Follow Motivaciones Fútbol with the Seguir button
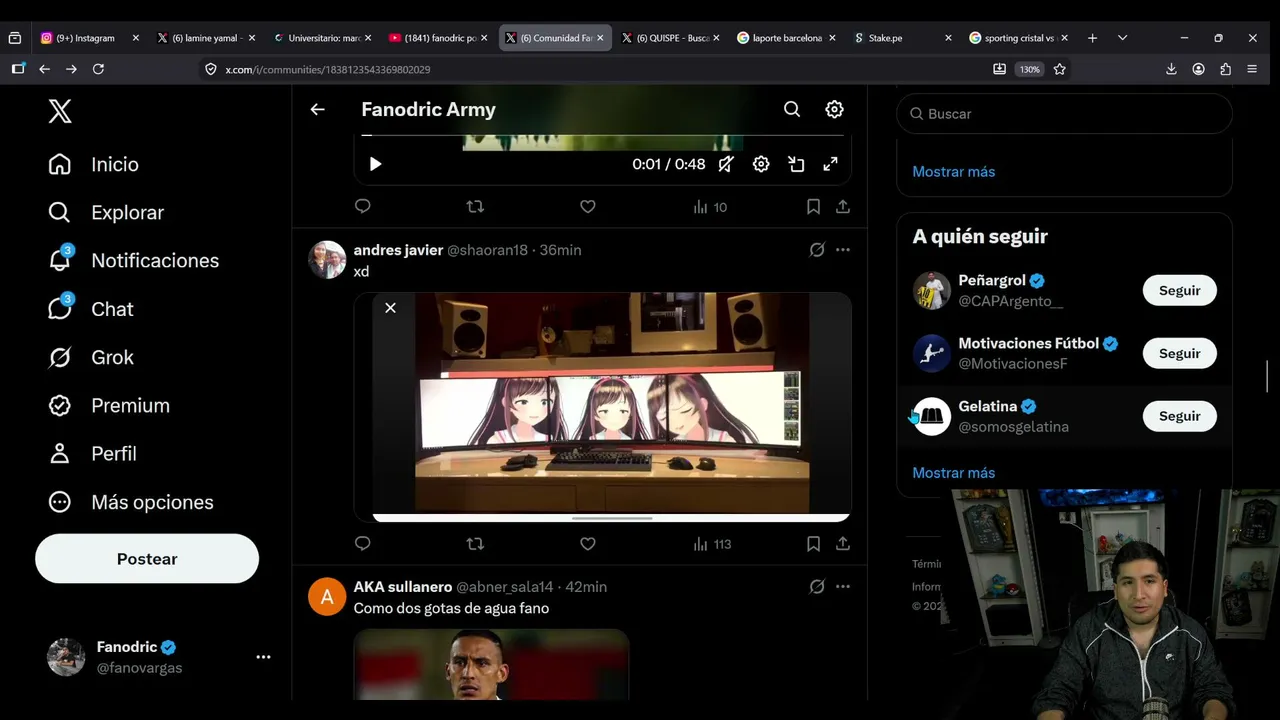Viewport: 1280px width, 720px height. (x=1180, y=354)
